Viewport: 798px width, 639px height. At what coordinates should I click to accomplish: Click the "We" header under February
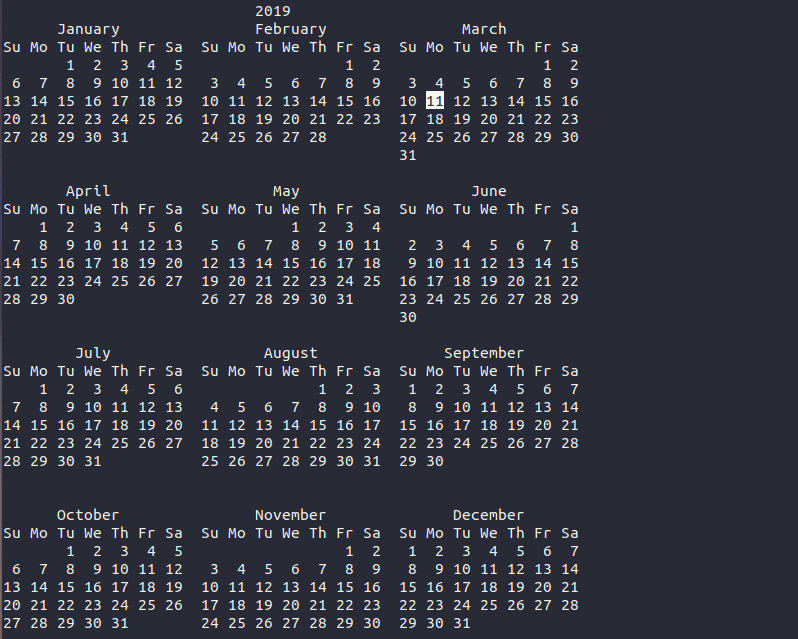[291, 47]
